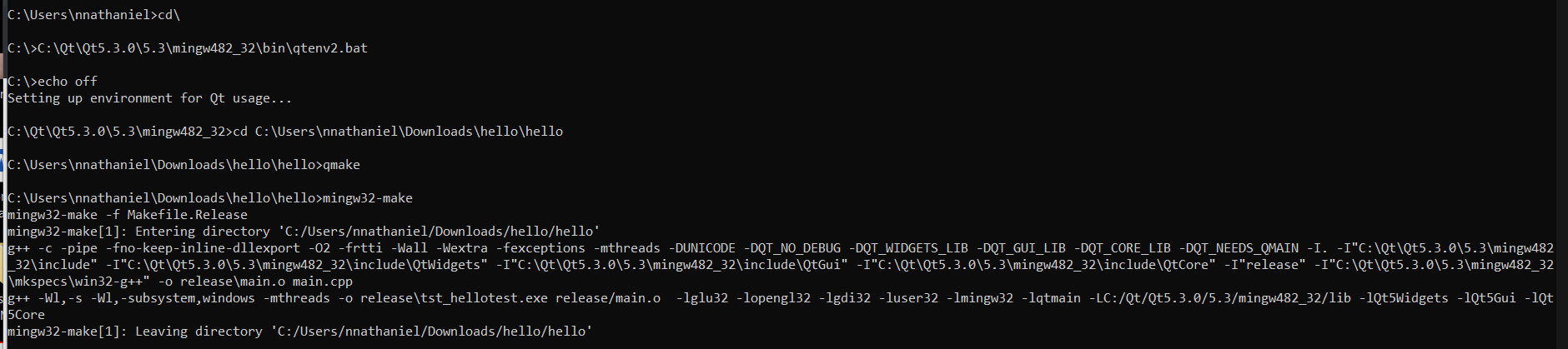Click the -DUNICODE define flag
The height and width of the screenshot is (349, 1568).
701,248
